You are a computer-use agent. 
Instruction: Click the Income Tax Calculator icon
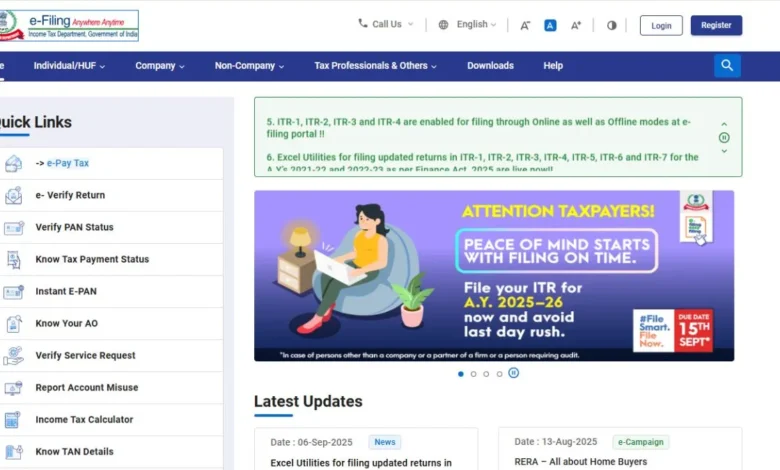13,420
